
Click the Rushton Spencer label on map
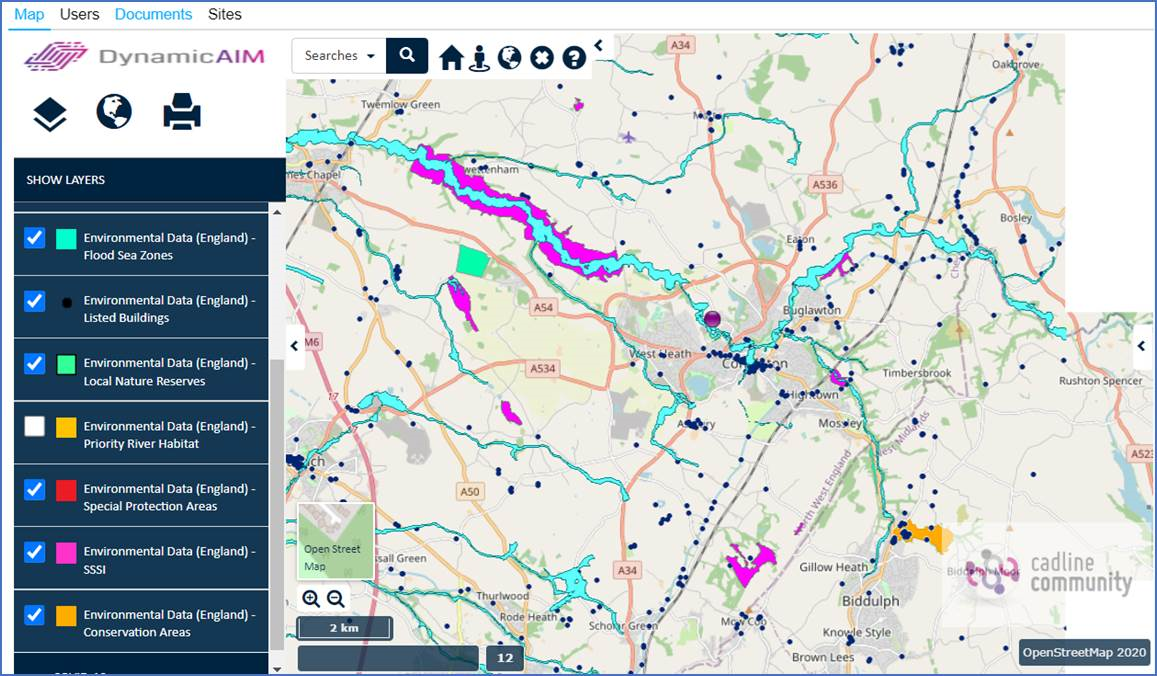(1100, 381)
